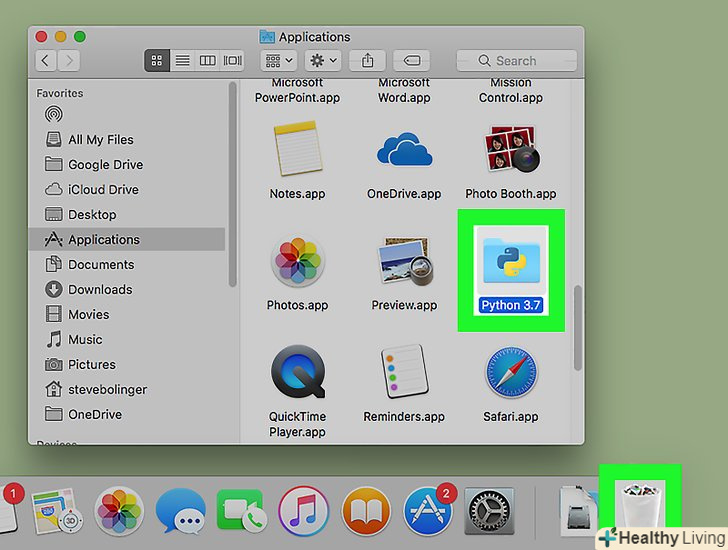This screenshot has height=550, width=728.
Task: Click the Microsoft Word.app label
Action: 404,91
